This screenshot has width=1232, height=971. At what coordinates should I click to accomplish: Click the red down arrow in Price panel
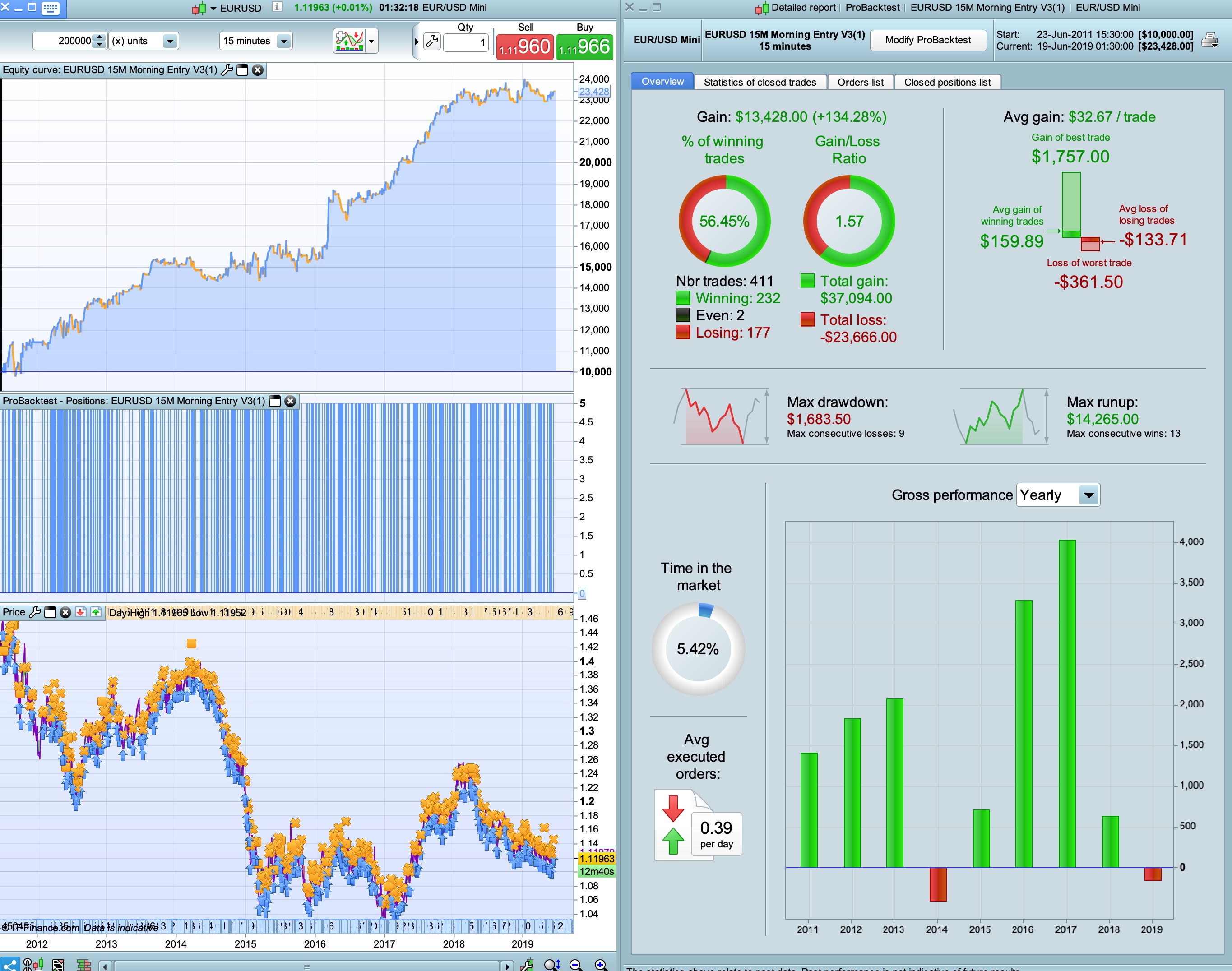pos(81,612)
